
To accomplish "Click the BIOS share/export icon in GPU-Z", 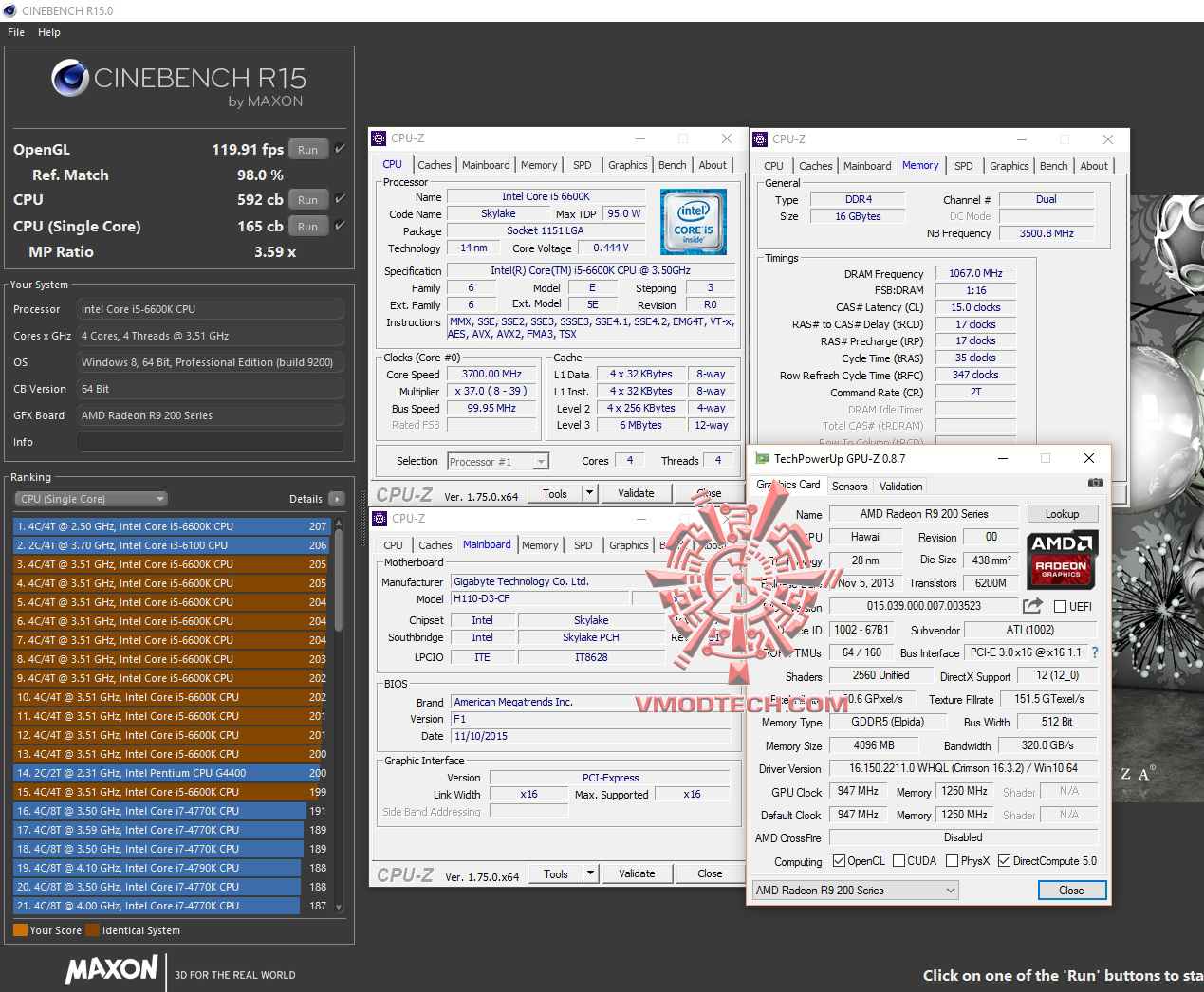I will coord(1032,605).
